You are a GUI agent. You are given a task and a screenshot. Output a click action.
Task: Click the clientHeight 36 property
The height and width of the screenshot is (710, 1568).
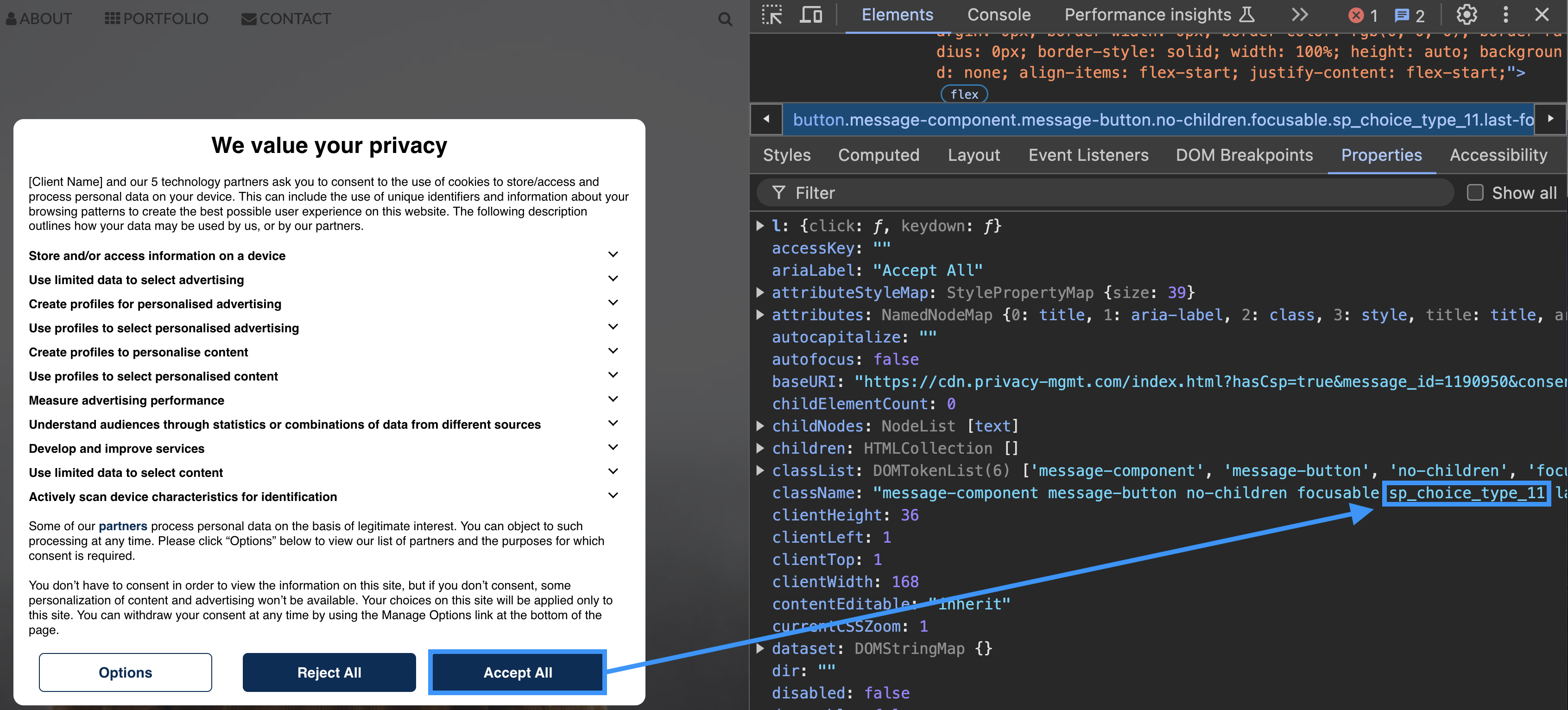(845, 515)
